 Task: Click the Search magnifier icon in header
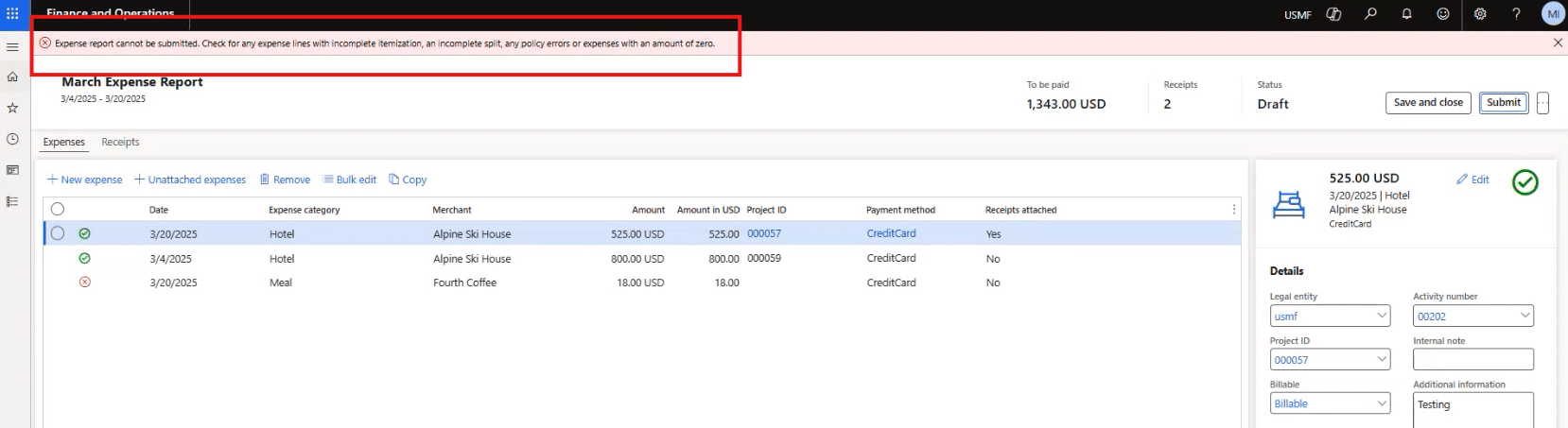tap(1370, 14)
